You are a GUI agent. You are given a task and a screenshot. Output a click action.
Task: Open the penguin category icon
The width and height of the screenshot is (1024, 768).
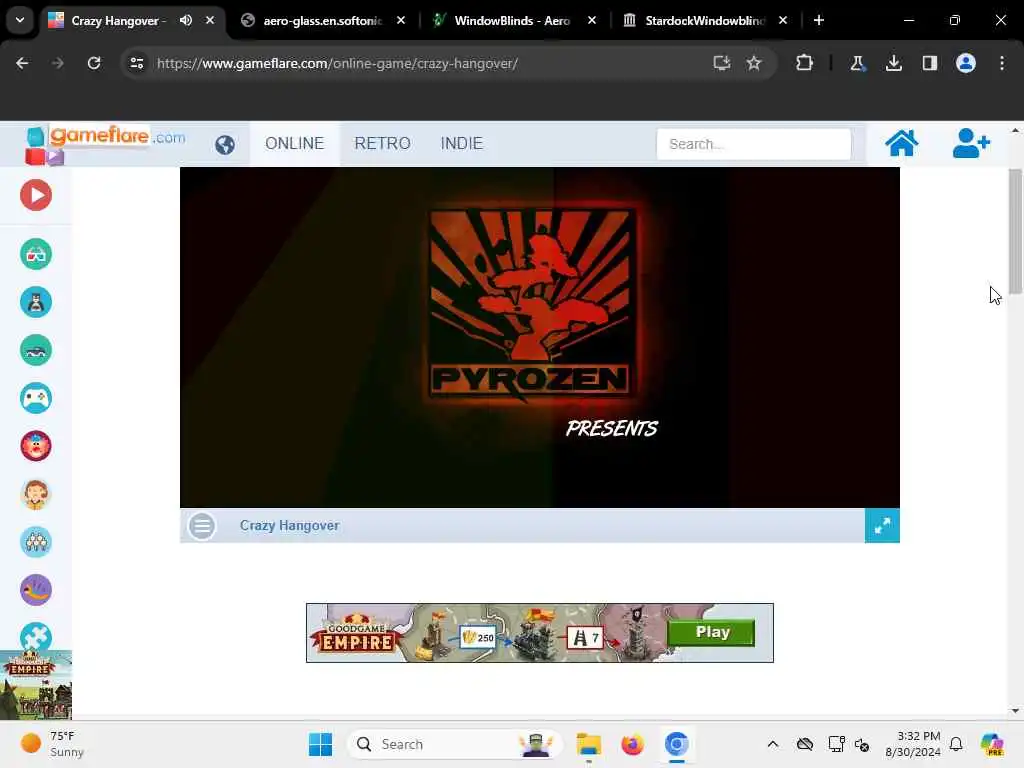tap(36, 302)
